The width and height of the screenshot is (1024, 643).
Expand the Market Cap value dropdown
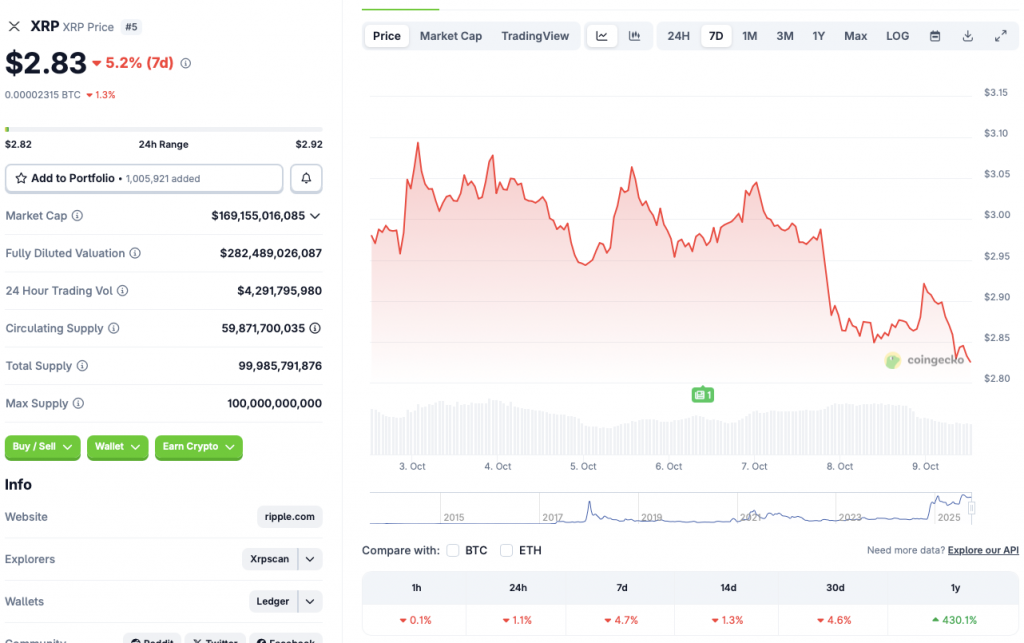(x=316, y=215)
